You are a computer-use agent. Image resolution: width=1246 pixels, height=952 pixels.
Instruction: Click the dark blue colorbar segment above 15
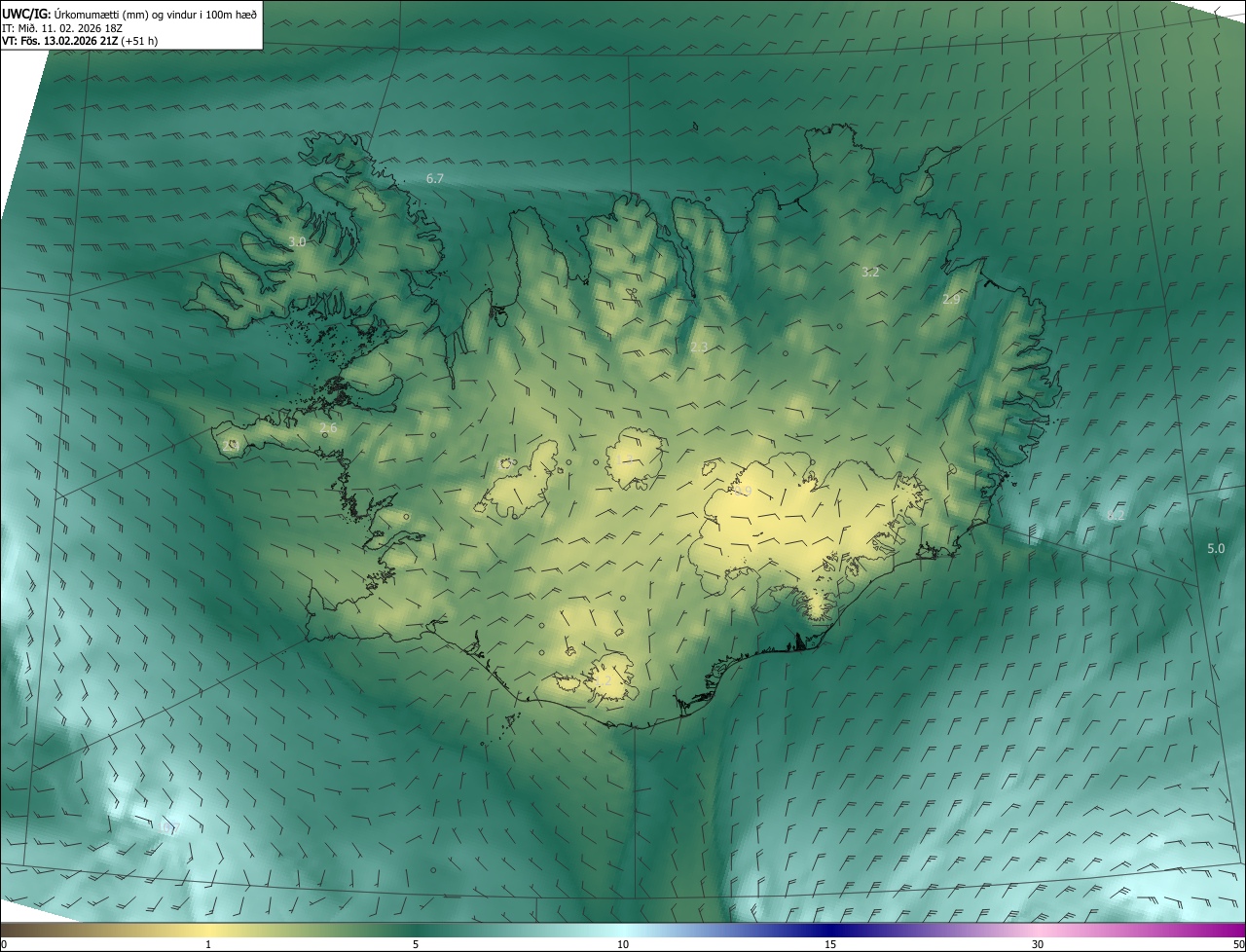pos(830,931)
